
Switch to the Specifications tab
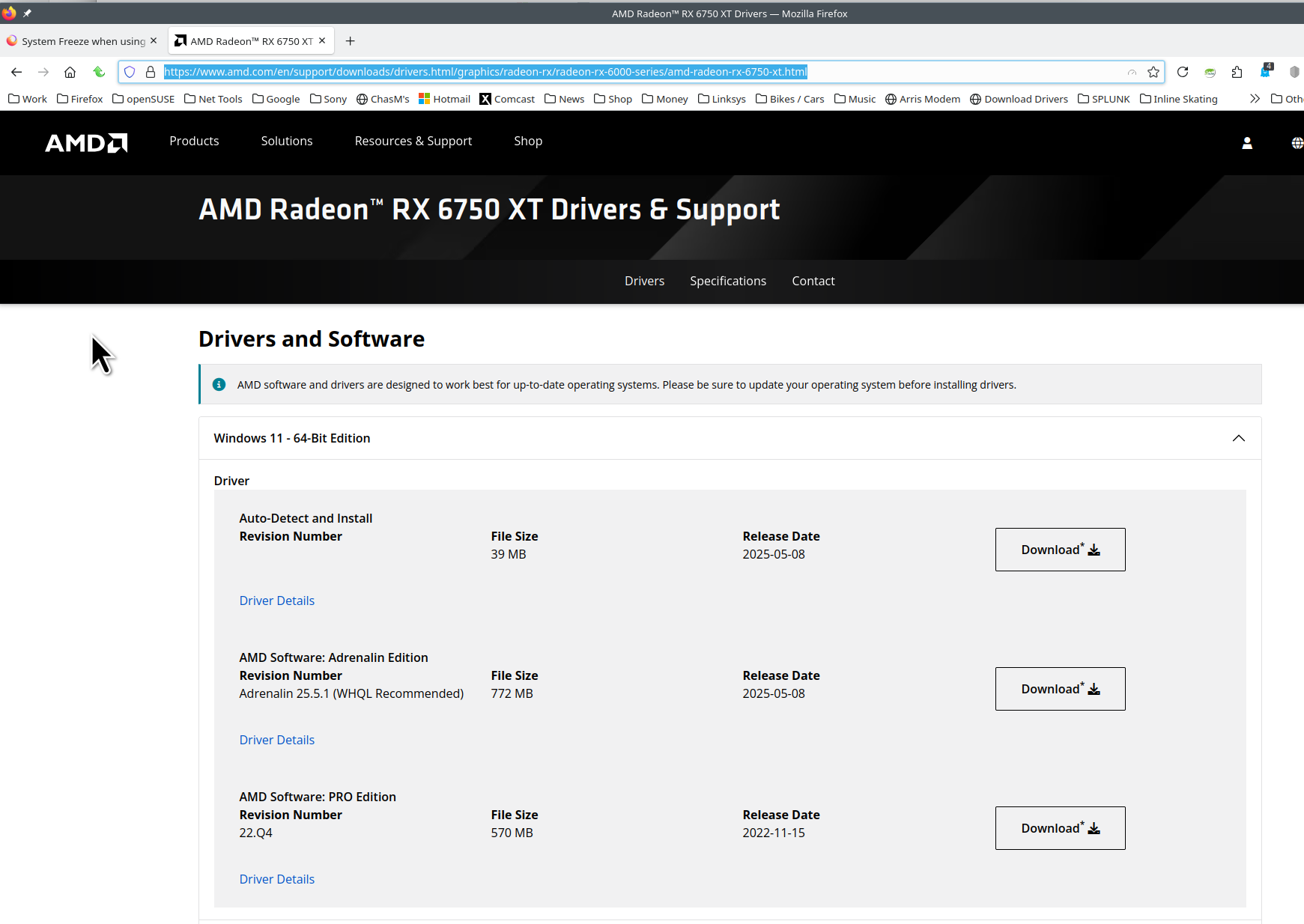pos(728,281)
